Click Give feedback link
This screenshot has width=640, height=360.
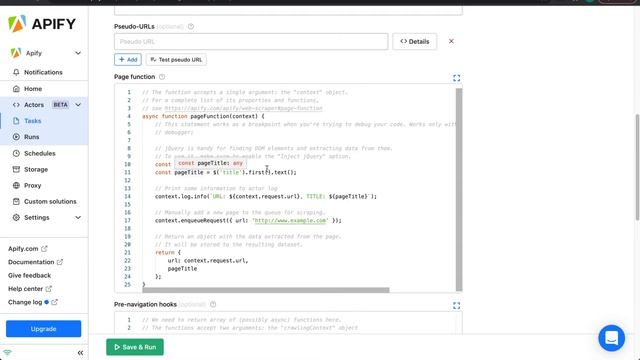(29, 276)
